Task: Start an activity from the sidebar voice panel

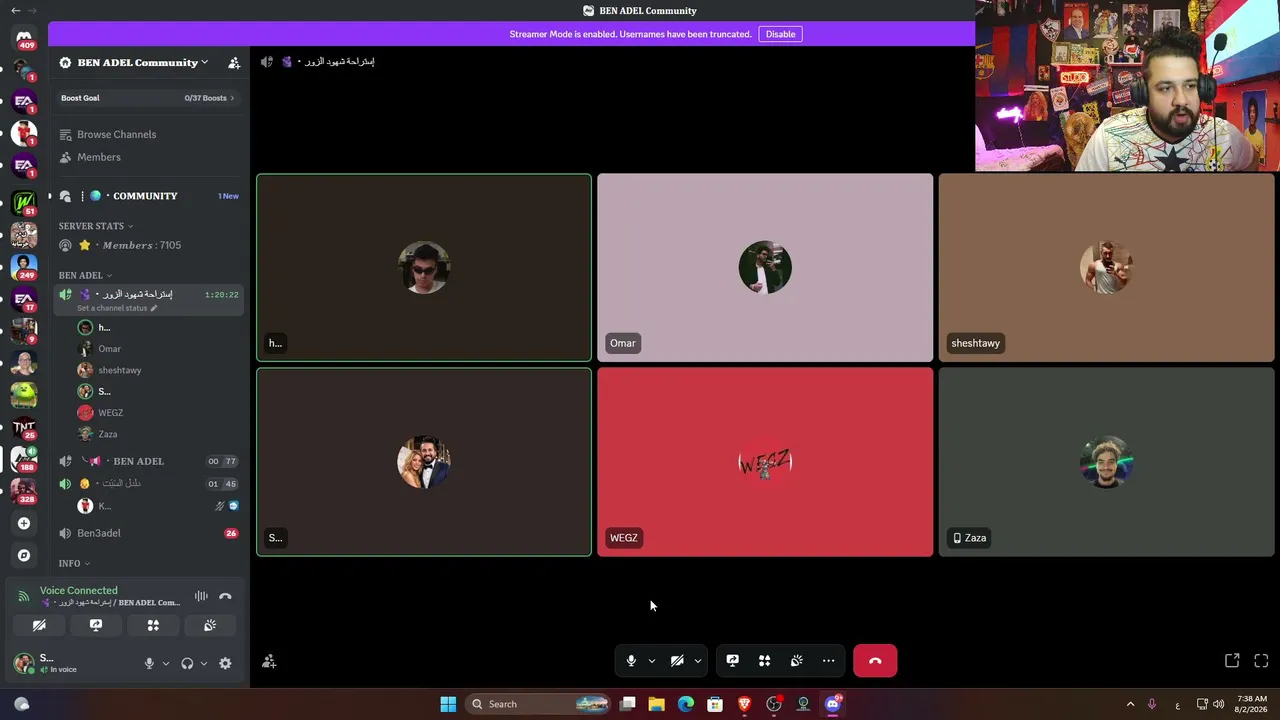Action: pyautogui.click(x=153, y=625)
